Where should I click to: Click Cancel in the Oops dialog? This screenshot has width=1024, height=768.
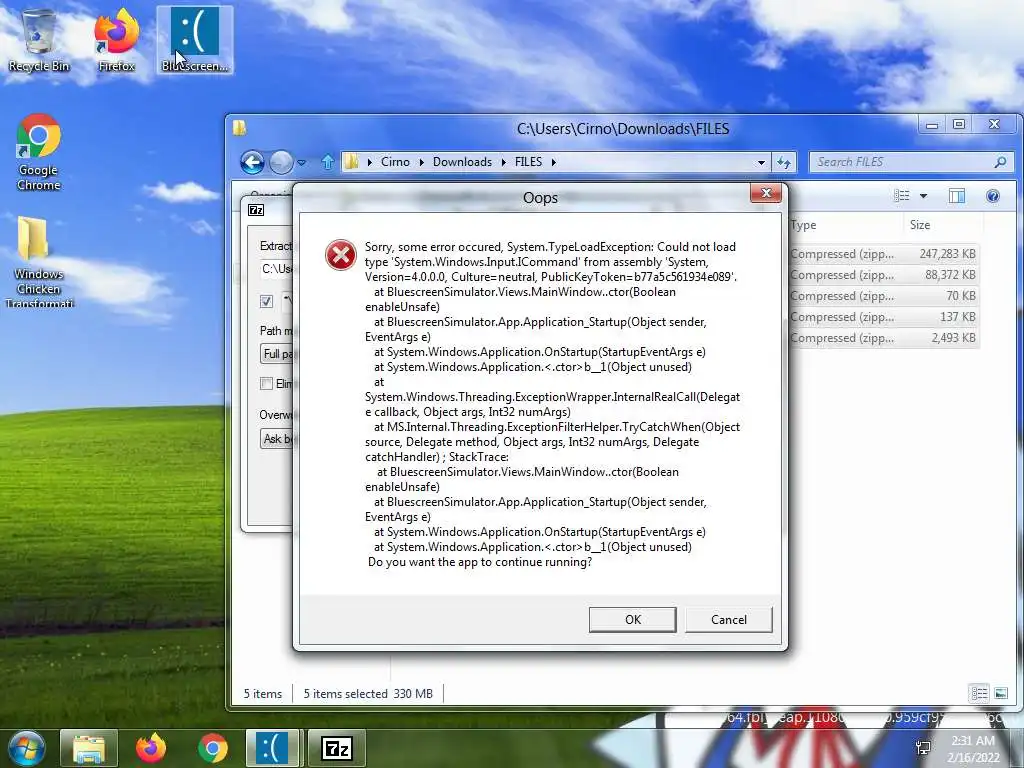tap(729, 620)
